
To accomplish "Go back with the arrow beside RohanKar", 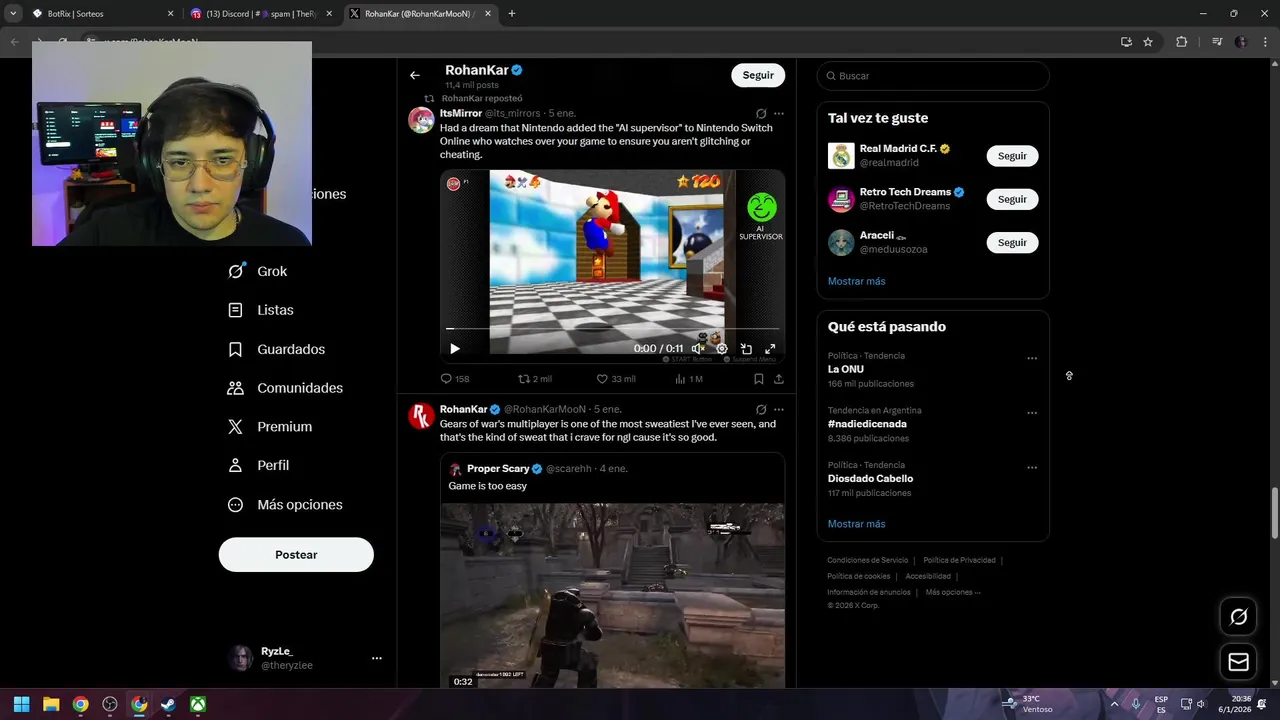I will pyautogui.click(x=415, y=75).
